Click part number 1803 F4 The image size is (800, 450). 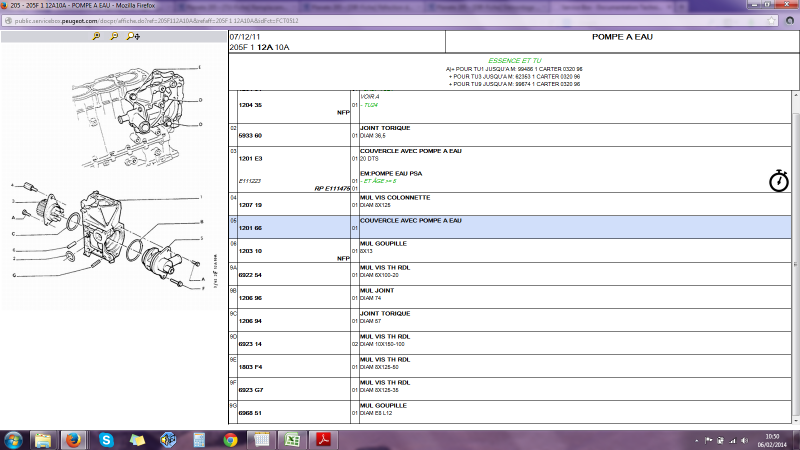point(250,367)
